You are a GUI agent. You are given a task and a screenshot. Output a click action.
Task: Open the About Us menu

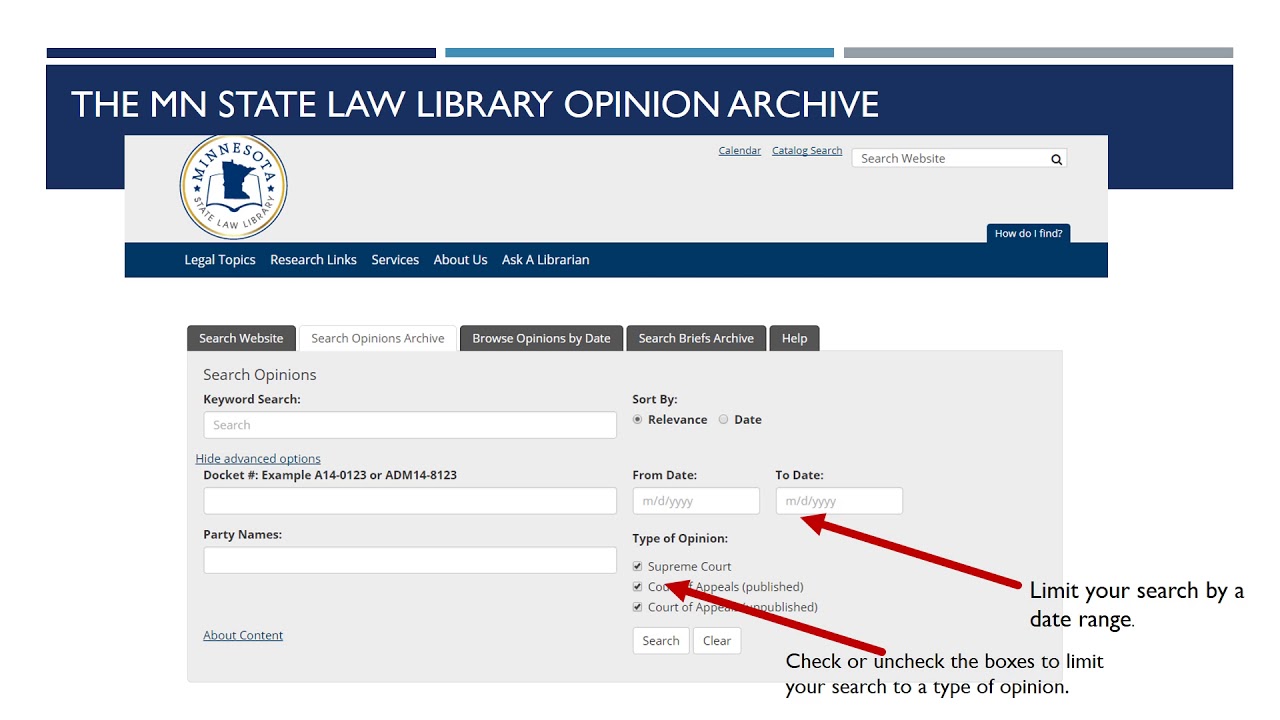[460, 260]
